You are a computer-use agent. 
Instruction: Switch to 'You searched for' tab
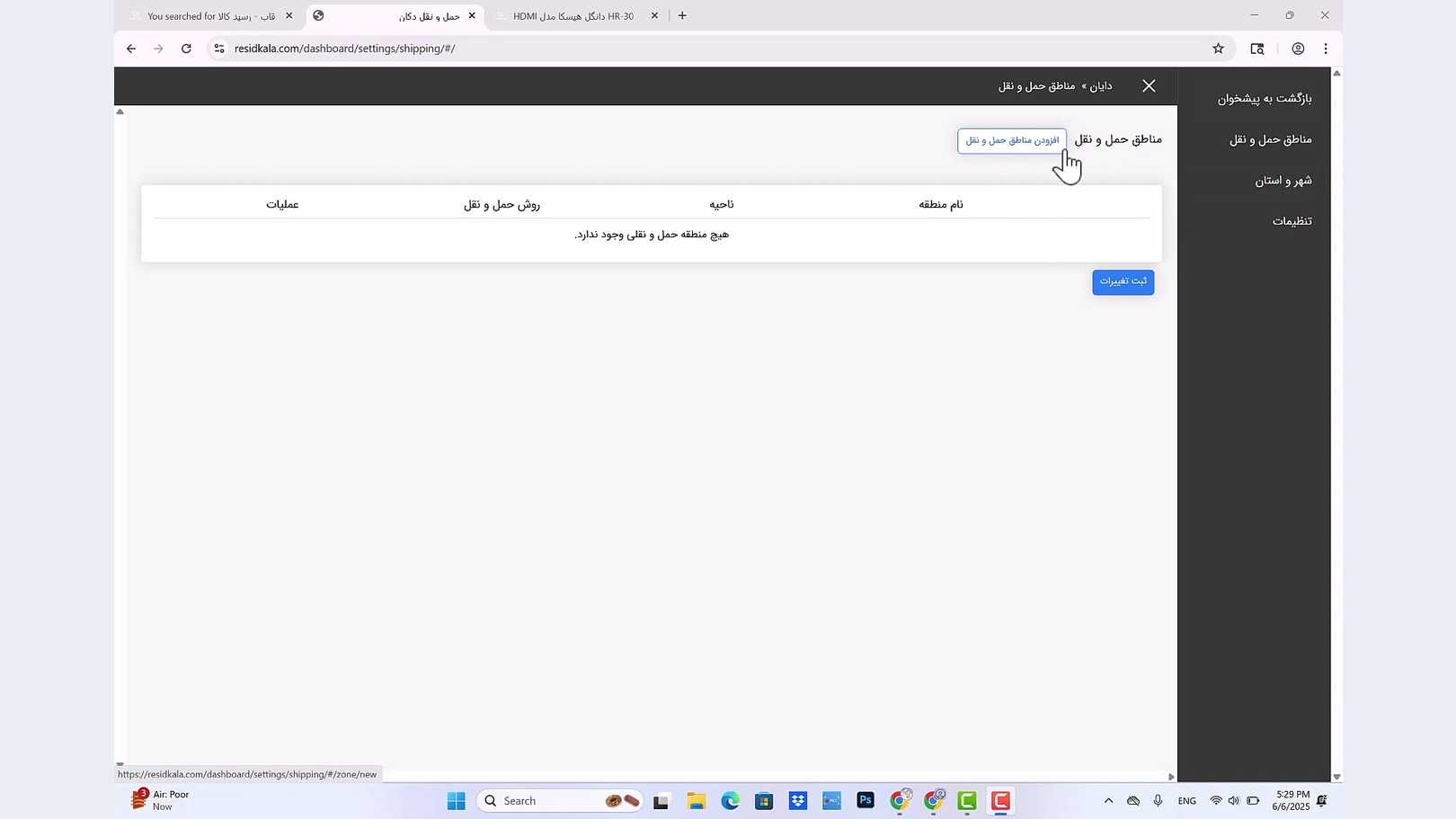pyautogui.click(x=211, y=16)
